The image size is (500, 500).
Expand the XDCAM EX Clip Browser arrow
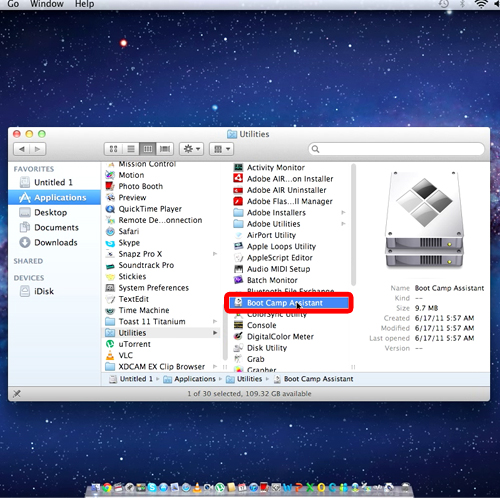pyautogui.click(x=215, y=367)
